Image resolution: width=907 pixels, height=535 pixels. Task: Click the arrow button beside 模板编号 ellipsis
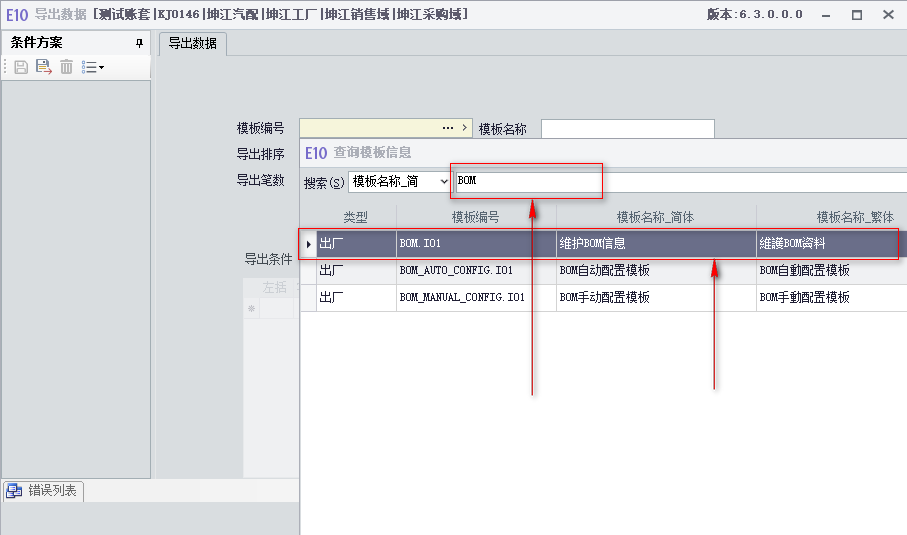[464, 128]
